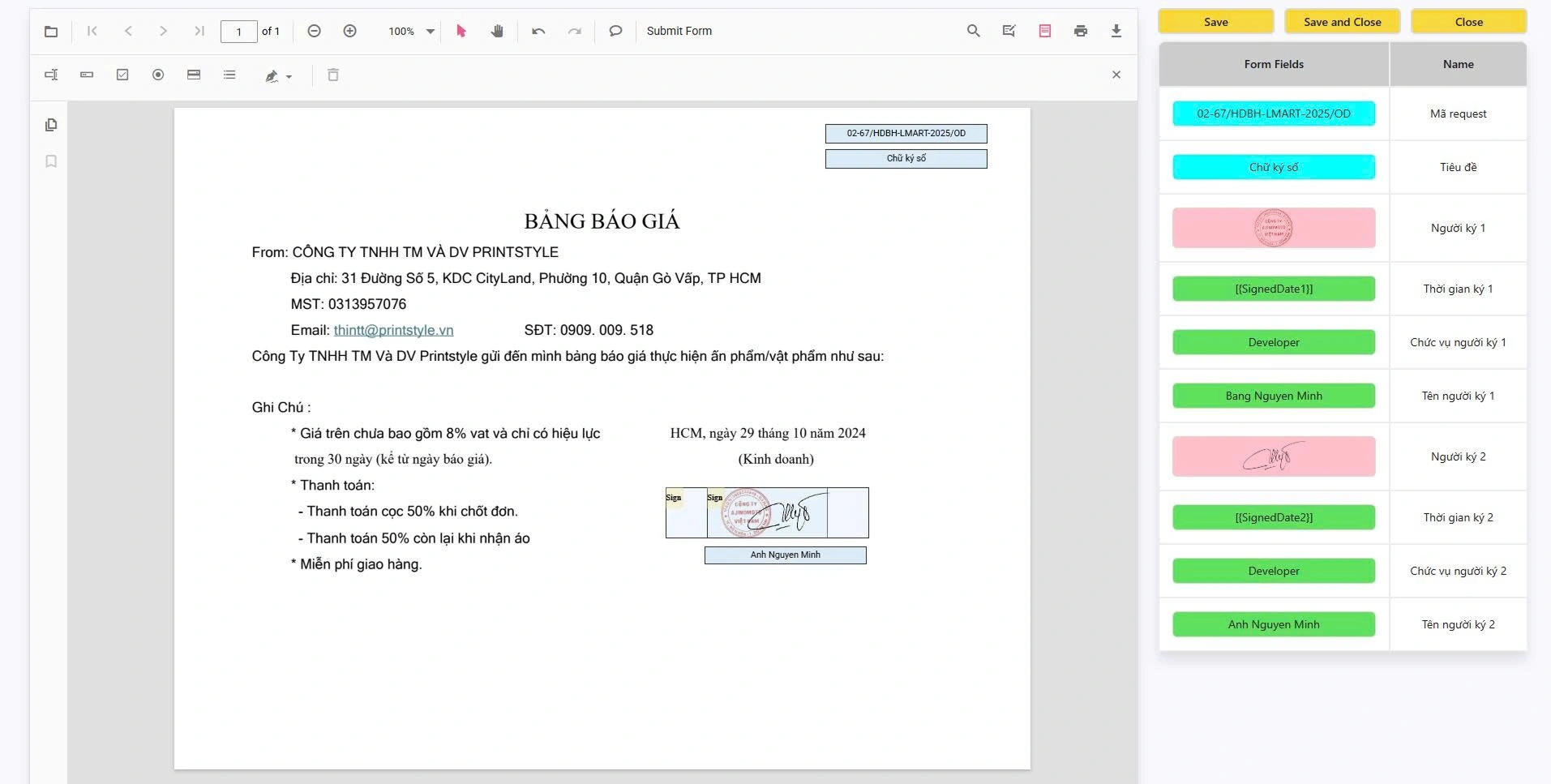The image size is (1551, 784).
Task: Select the Bang Nguyen Minh field chip
Action: click(1274, 396)
